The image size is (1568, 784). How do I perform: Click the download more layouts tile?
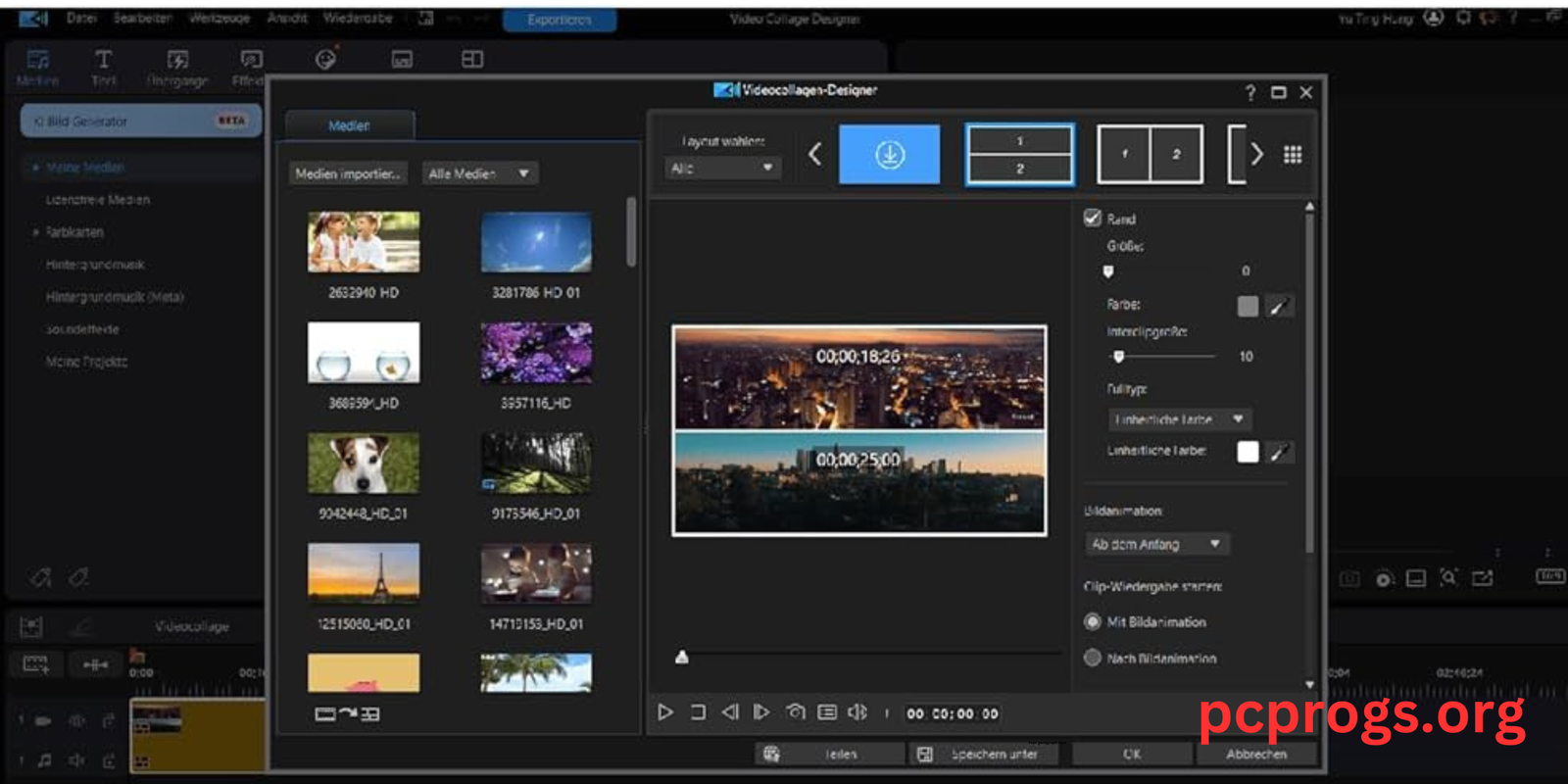[889, 154]
